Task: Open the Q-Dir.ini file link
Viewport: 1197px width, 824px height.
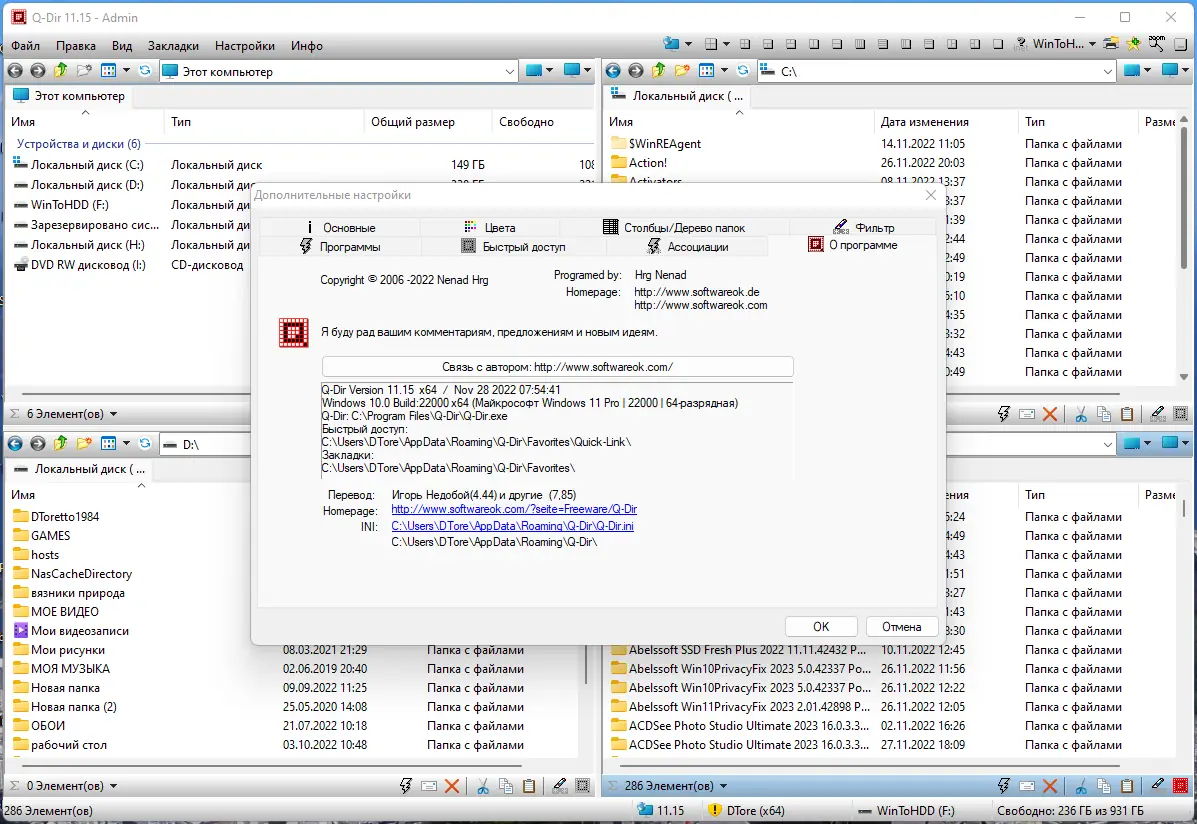Action: 512,526
